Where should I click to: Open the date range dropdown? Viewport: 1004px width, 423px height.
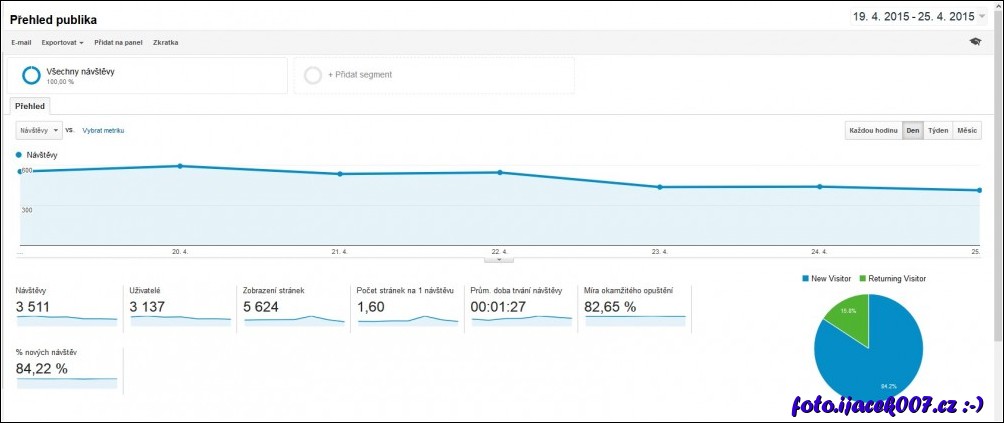pos(918,17)
